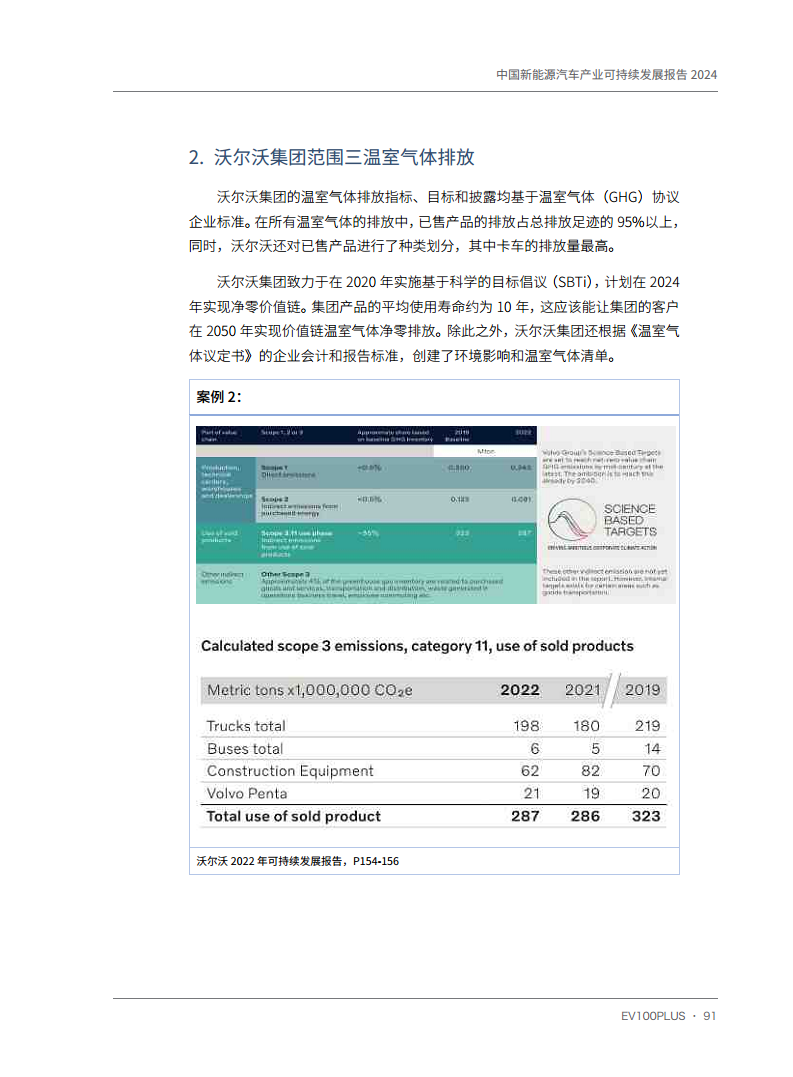Click the teal Scope 3.11 use phase row
This screenshot has height=1077, width=793.
pyautogui.click(x=366, y=543)
